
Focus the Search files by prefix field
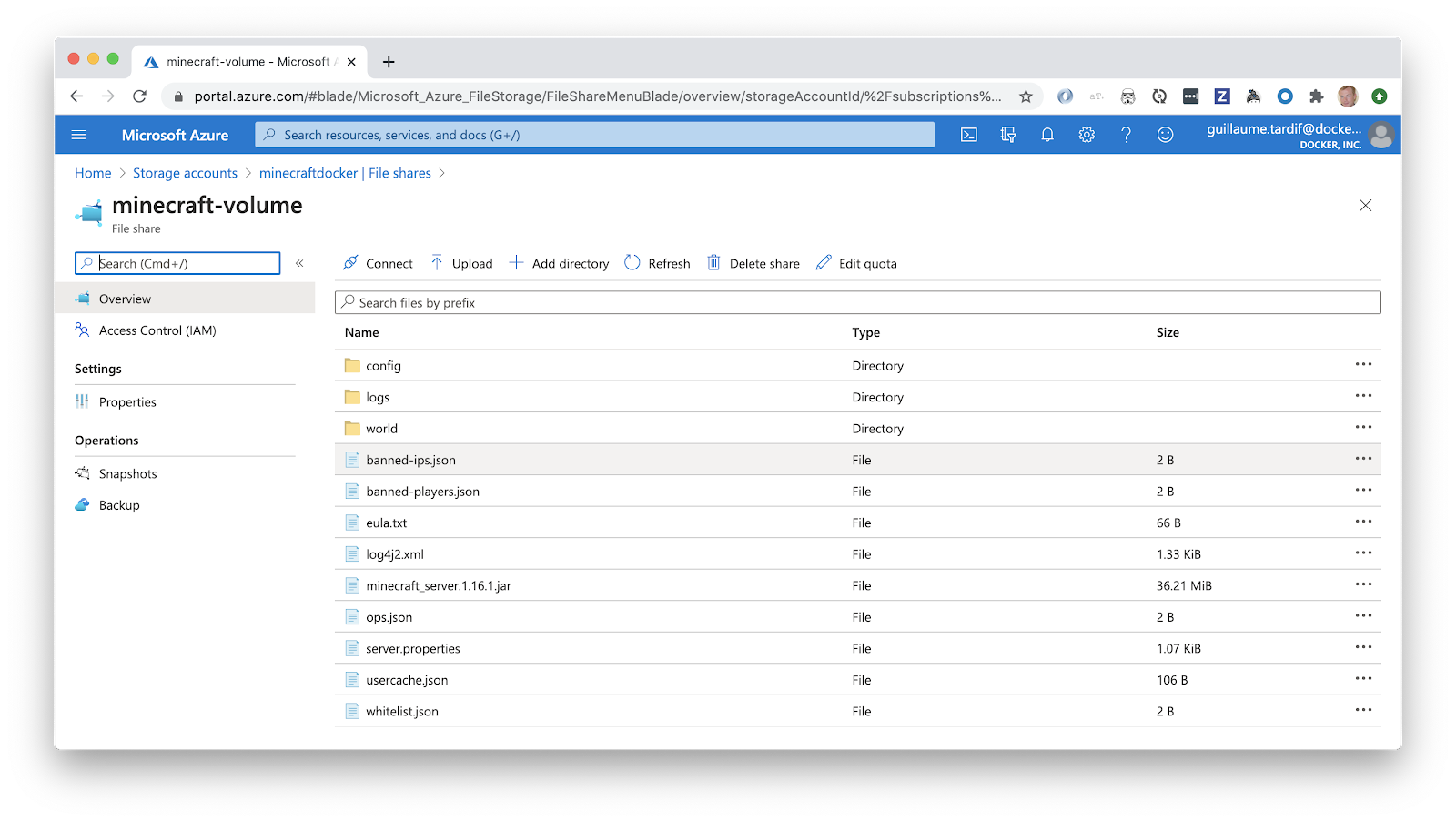(857, 302)
